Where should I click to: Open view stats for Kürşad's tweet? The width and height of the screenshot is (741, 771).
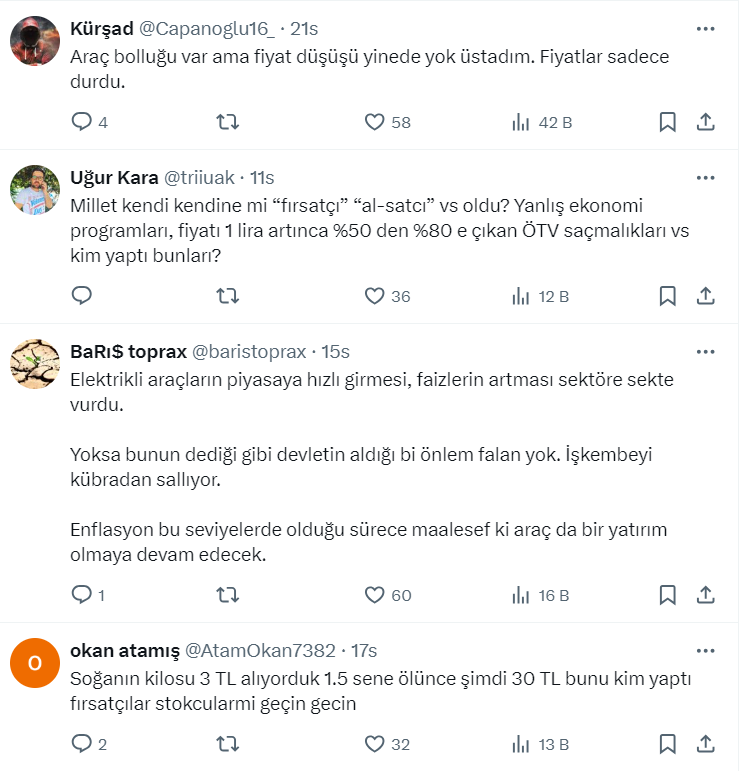(x=520, y=122)
